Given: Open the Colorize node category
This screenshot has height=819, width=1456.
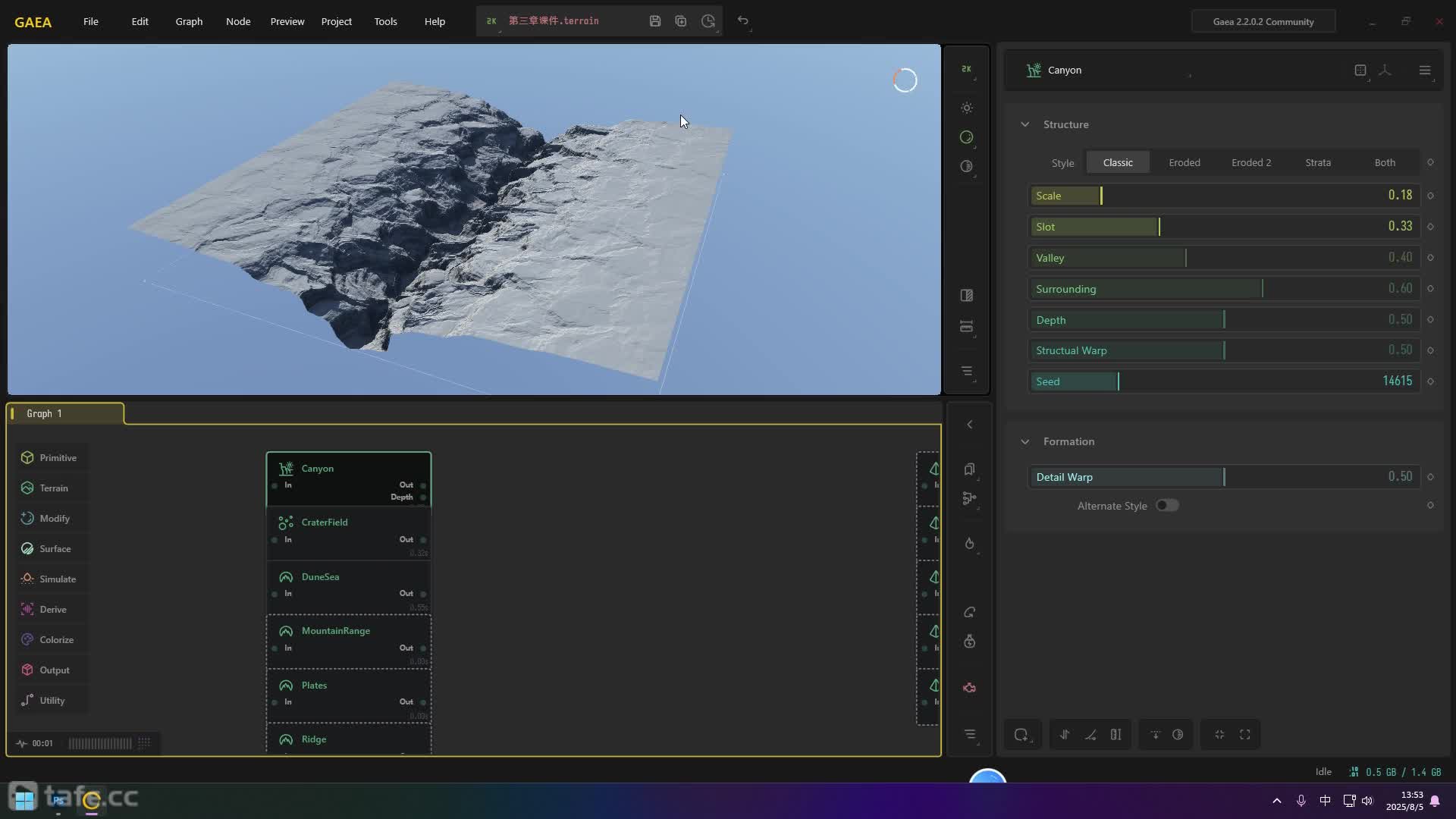Looking at the screenshot, I should tap(55, 640).
